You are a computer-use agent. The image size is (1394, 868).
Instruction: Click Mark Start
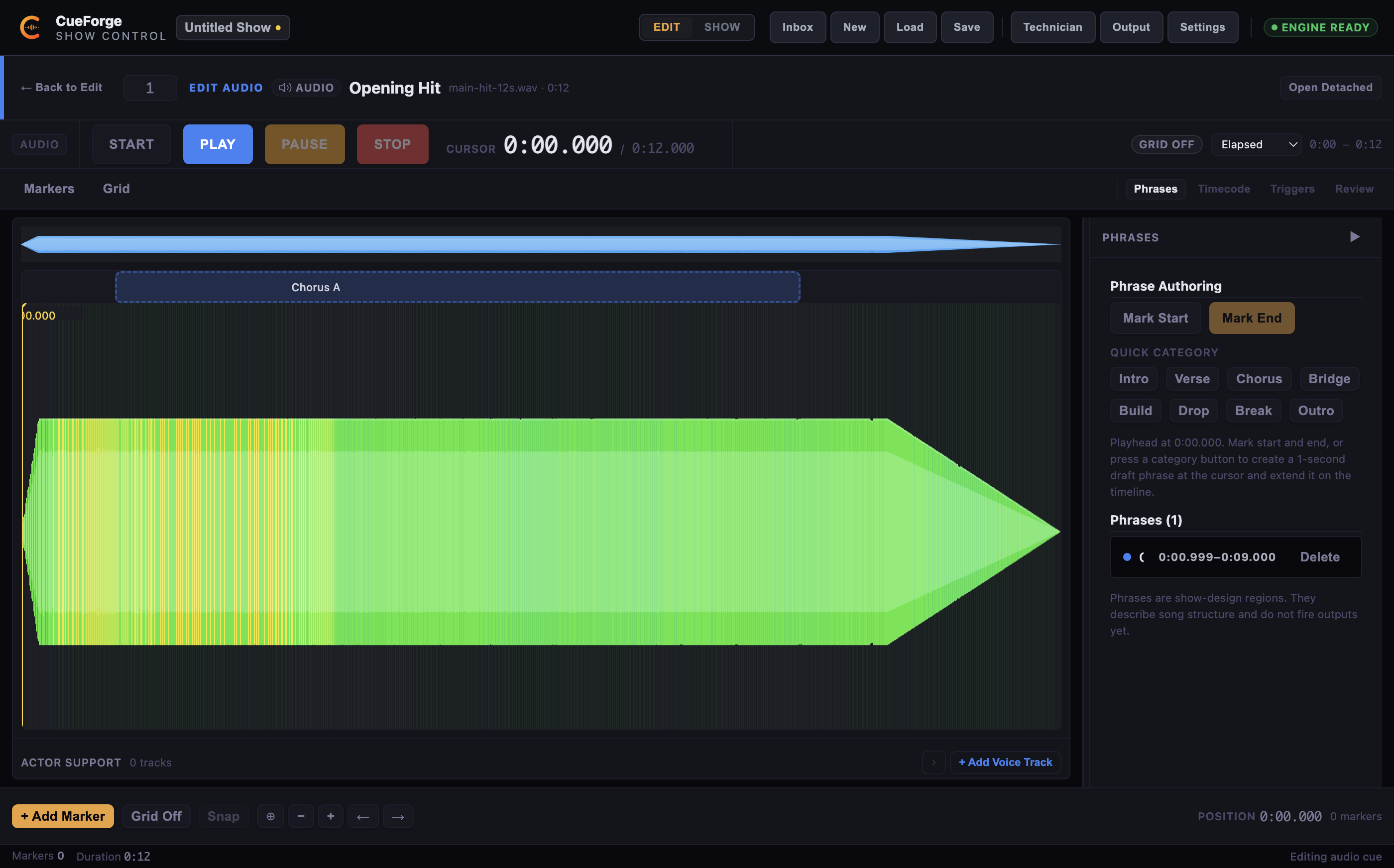1155,318
